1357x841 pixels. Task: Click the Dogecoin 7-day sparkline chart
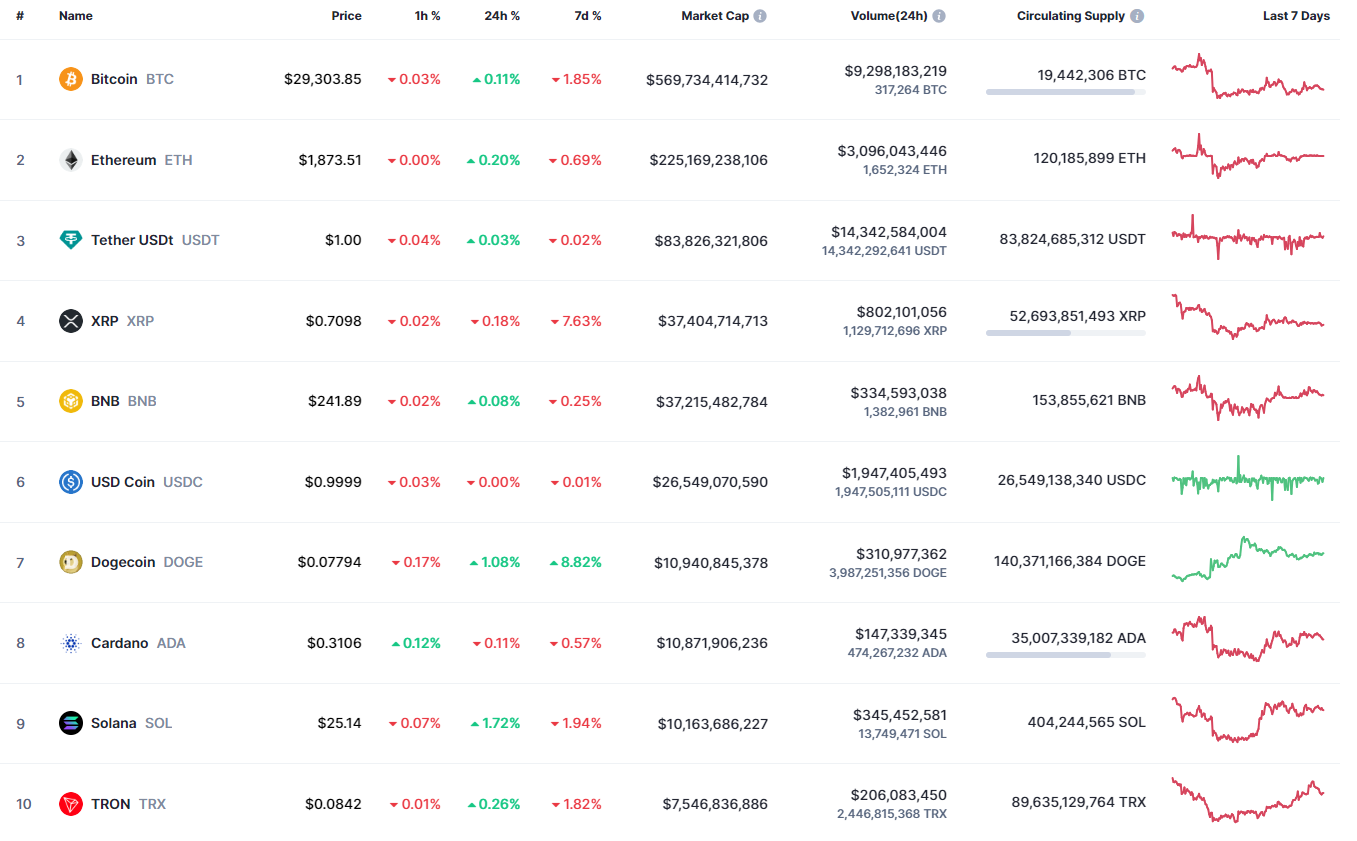click(x=1248, y=561)
